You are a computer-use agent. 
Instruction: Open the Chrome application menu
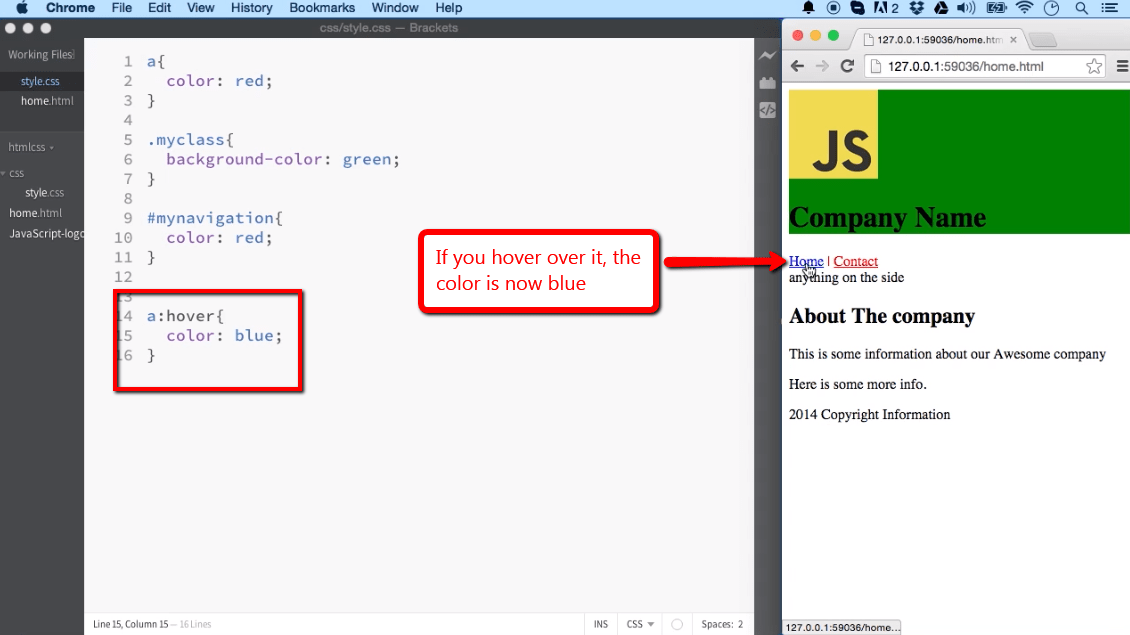point(70,8)
